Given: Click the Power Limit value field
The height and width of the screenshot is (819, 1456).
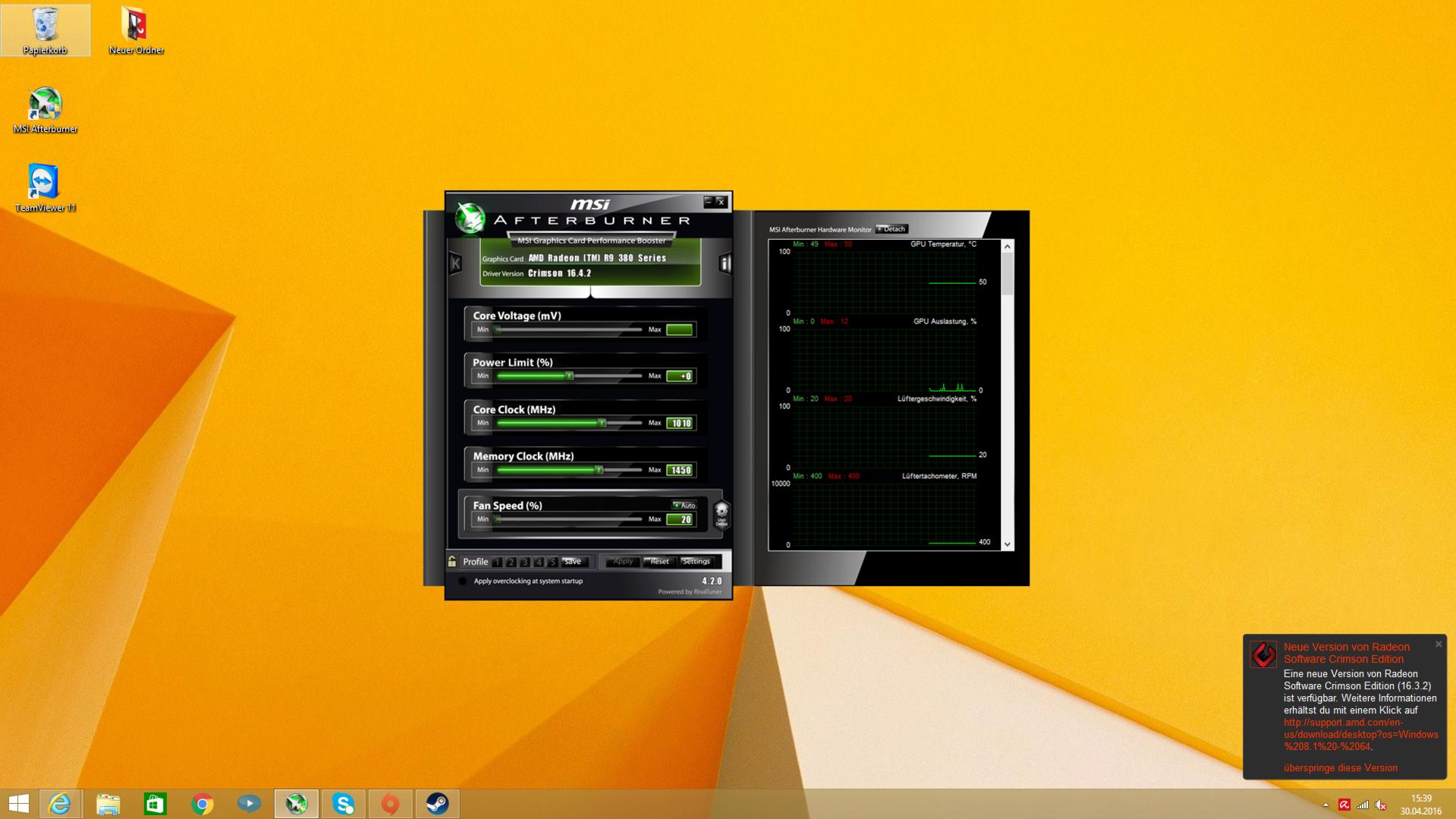Looking at the screenshot, I should click(679, 376).
